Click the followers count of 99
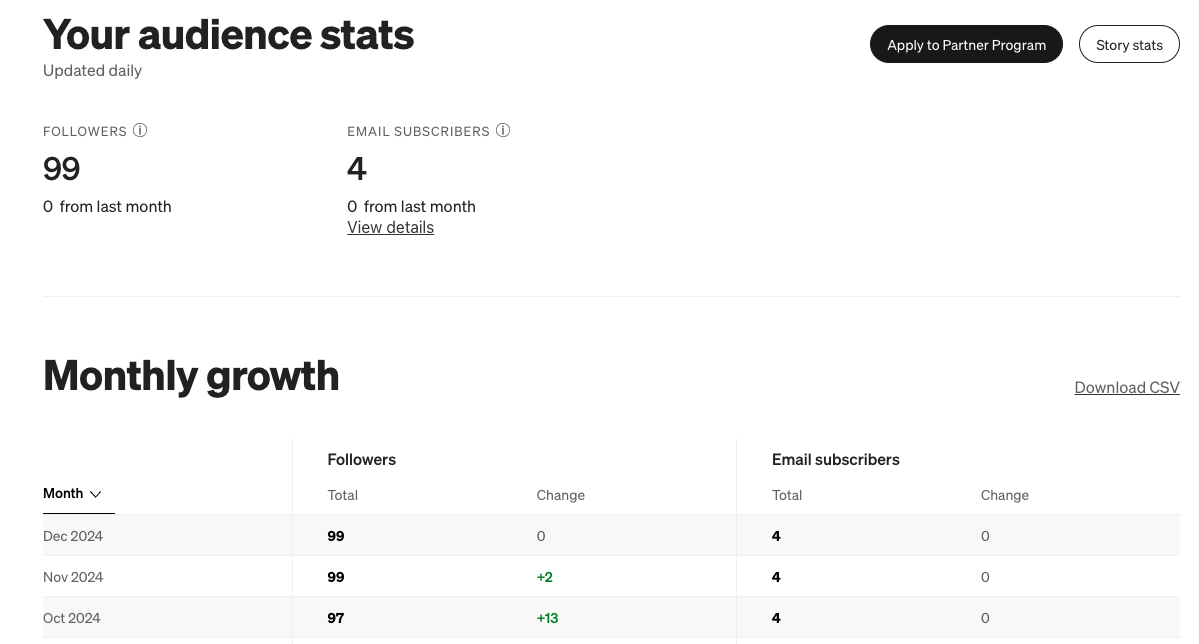 point(61,168)
